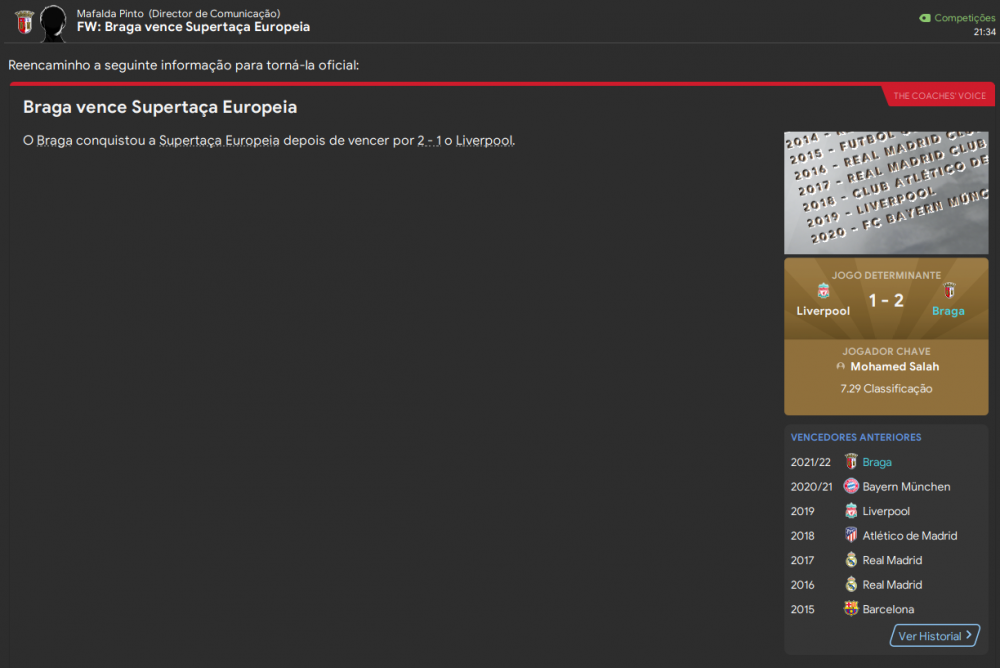The width and height of the screenshot is (1000, 668).
Task: Open Braga in 2021/22 winners row
Action: 877,462
